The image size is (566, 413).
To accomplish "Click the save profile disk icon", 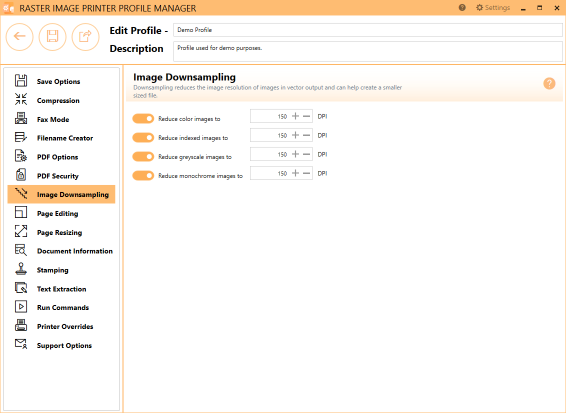I will coord(52,36).
